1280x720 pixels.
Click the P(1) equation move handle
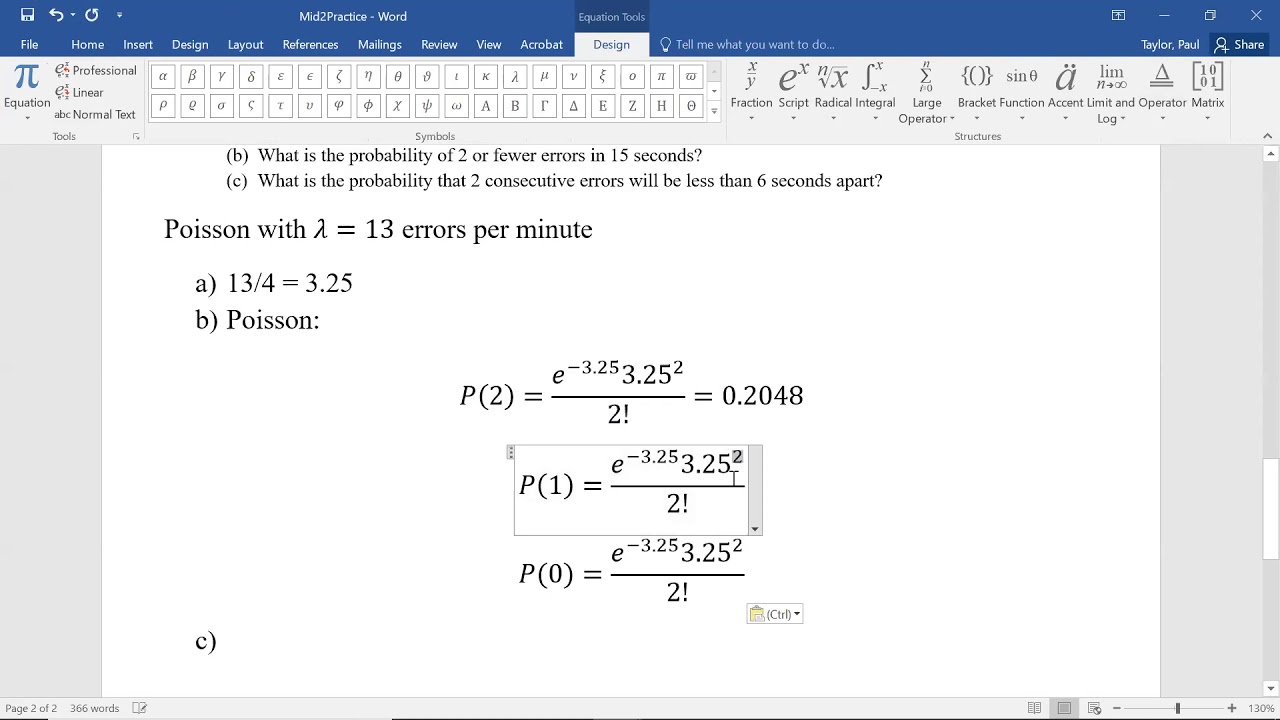point(511,453)
